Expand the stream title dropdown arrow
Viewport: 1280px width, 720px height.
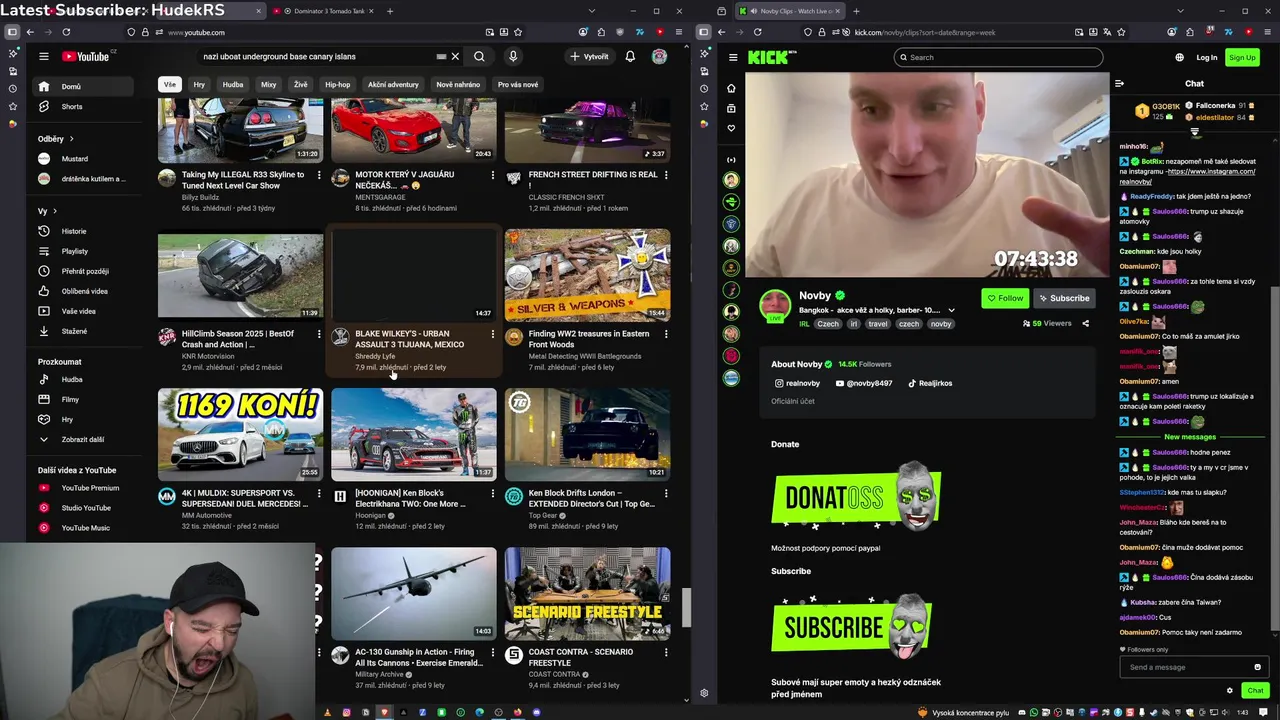pos(951,310)
